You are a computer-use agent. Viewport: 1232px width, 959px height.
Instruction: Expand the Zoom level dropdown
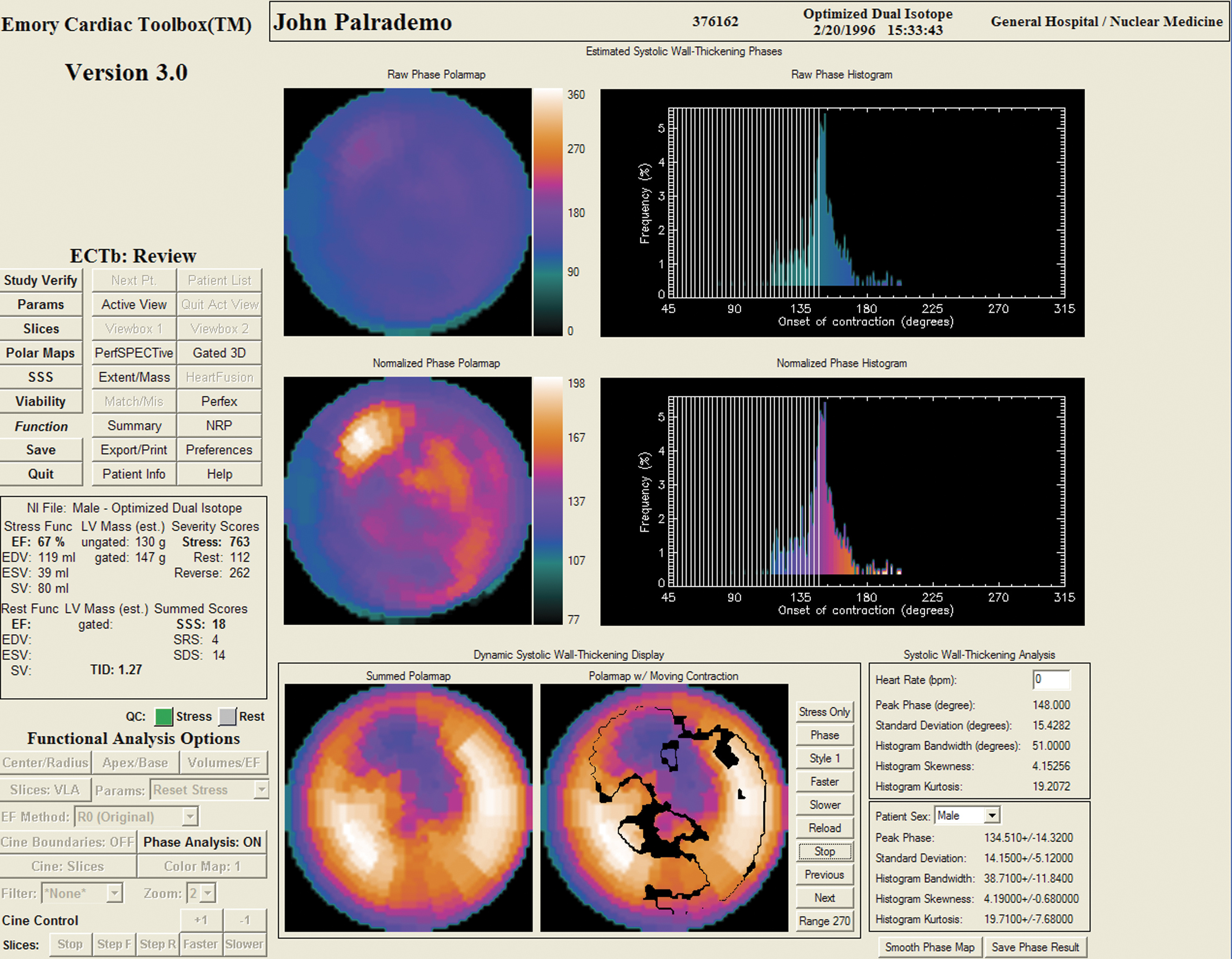(208, 893)
